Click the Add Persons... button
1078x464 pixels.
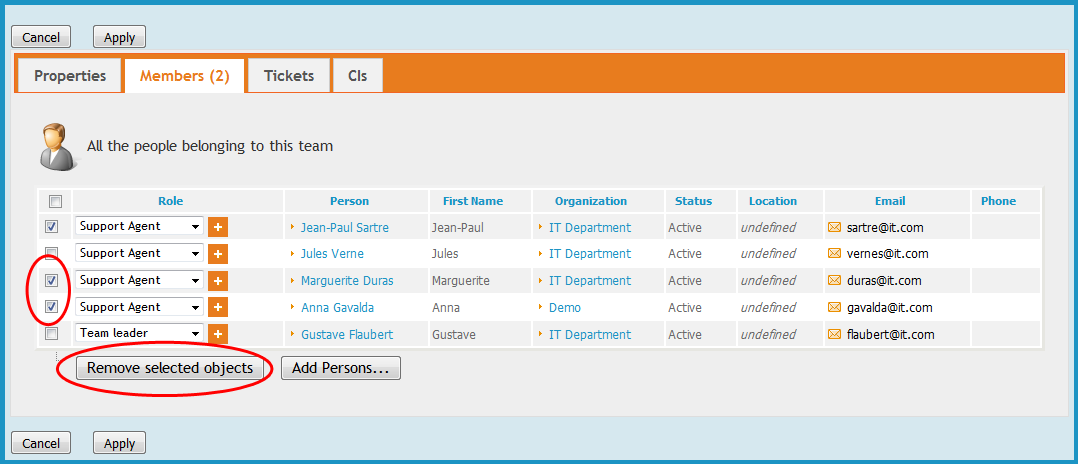pyautogui.click(x=341, y=369)
